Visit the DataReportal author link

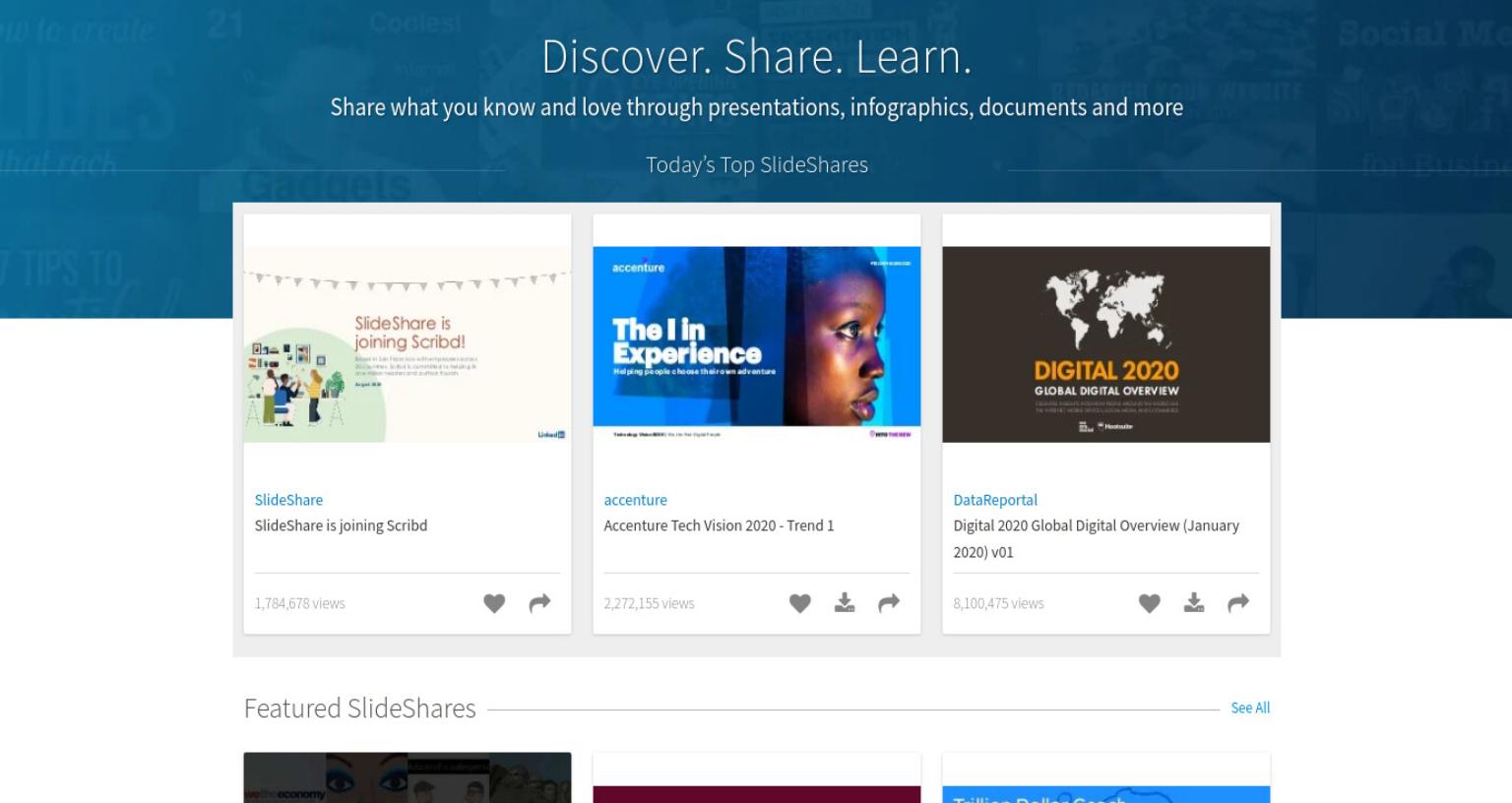pyautogui.click(x=995, y=500)
